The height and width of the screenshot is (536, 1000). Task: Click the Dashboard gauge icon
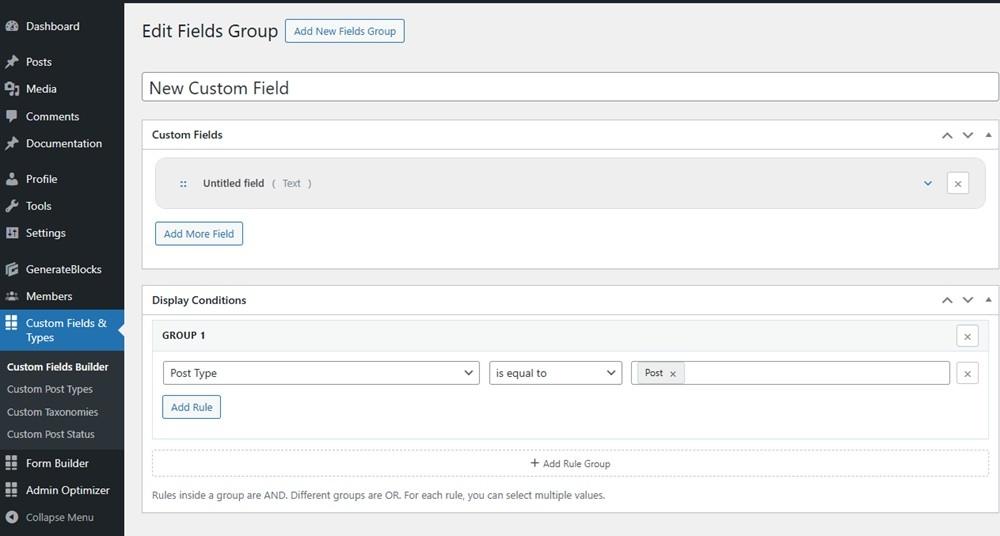pos(11,26)
